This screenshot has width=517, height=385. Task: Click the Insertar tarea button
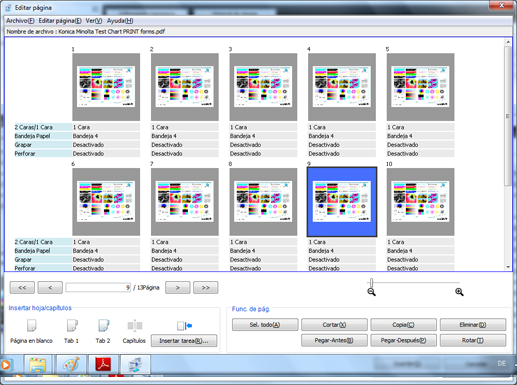click(184, 341)
